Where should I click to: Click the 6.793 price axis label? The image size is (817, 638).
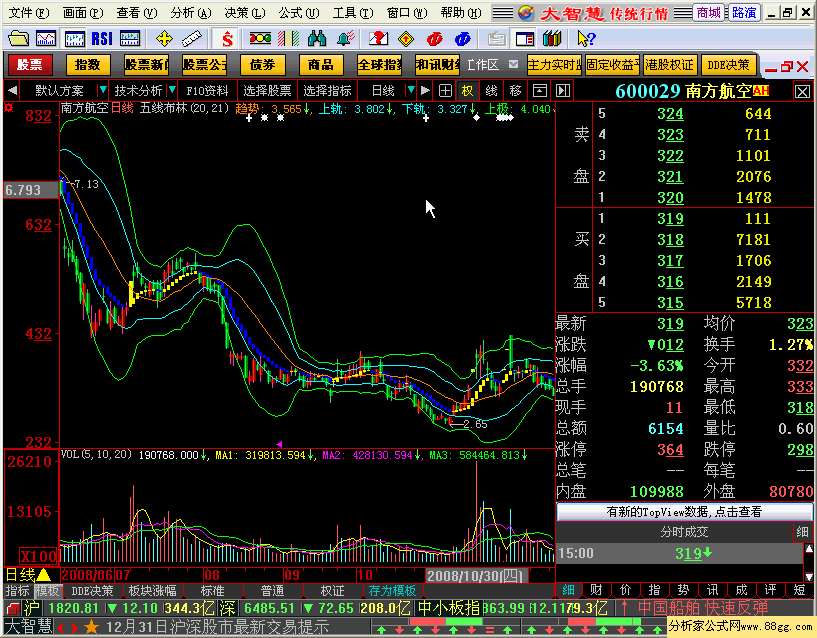point(30,190)
